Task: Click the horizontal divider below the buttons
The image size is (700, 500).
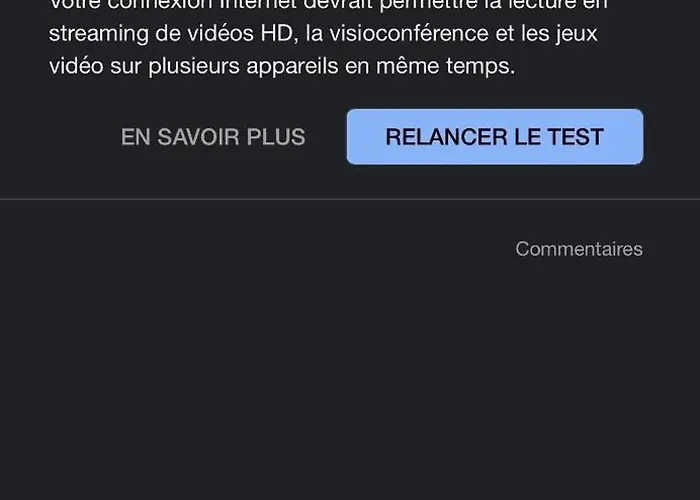Action: click(350, 199)
